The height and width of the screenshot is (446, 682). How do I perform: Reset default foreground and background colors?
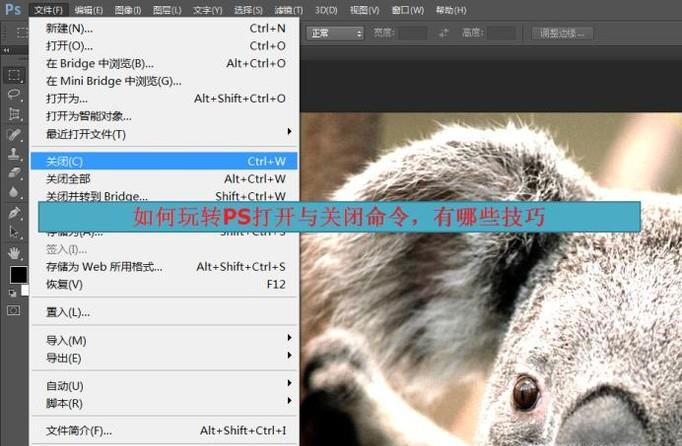[13, 293]
